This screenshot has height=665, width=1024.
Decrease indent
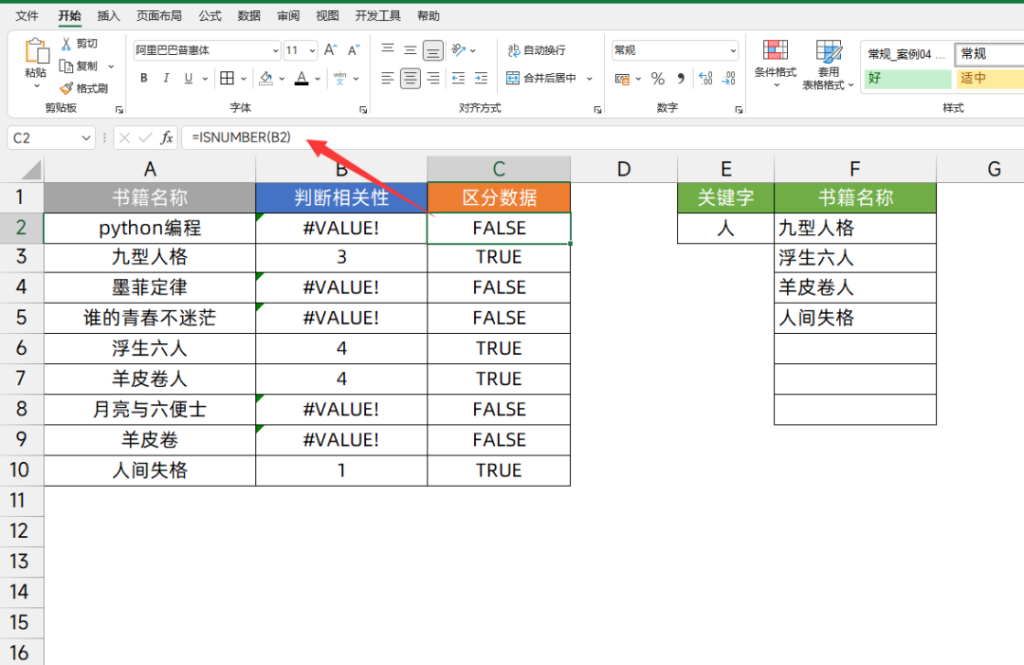(458, 78)
